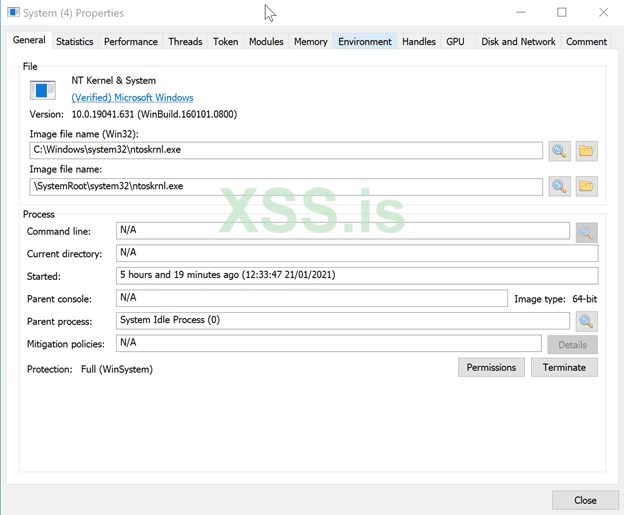The height and width of the screenshot is (515, 624).
Task: Click the disabled Details button
Action: [572, 345]
